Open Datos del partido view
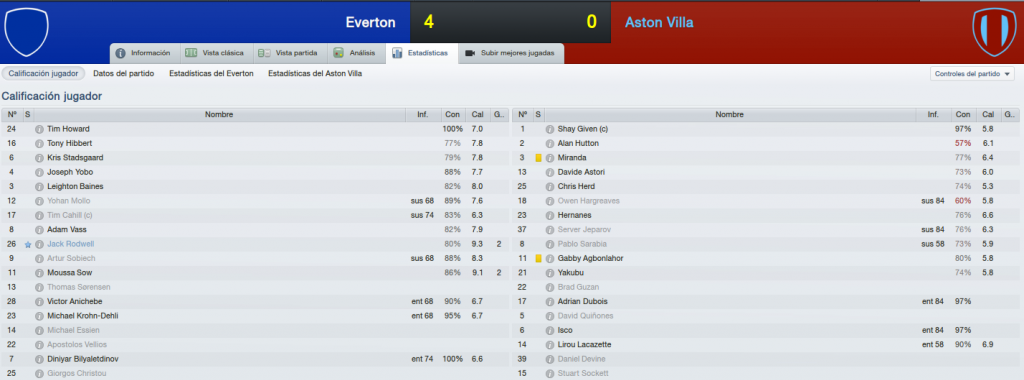This screenshot has width=1024, height=380. tap(123, 74)
